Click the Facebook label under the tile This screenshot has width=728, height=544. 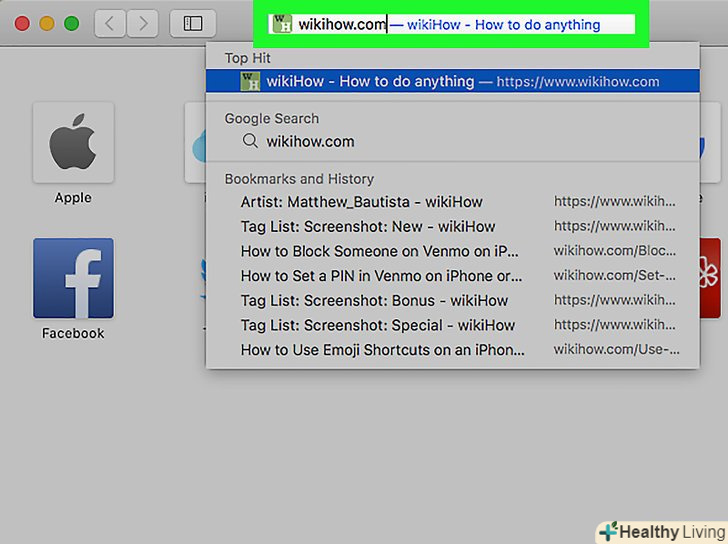[73, 333]
